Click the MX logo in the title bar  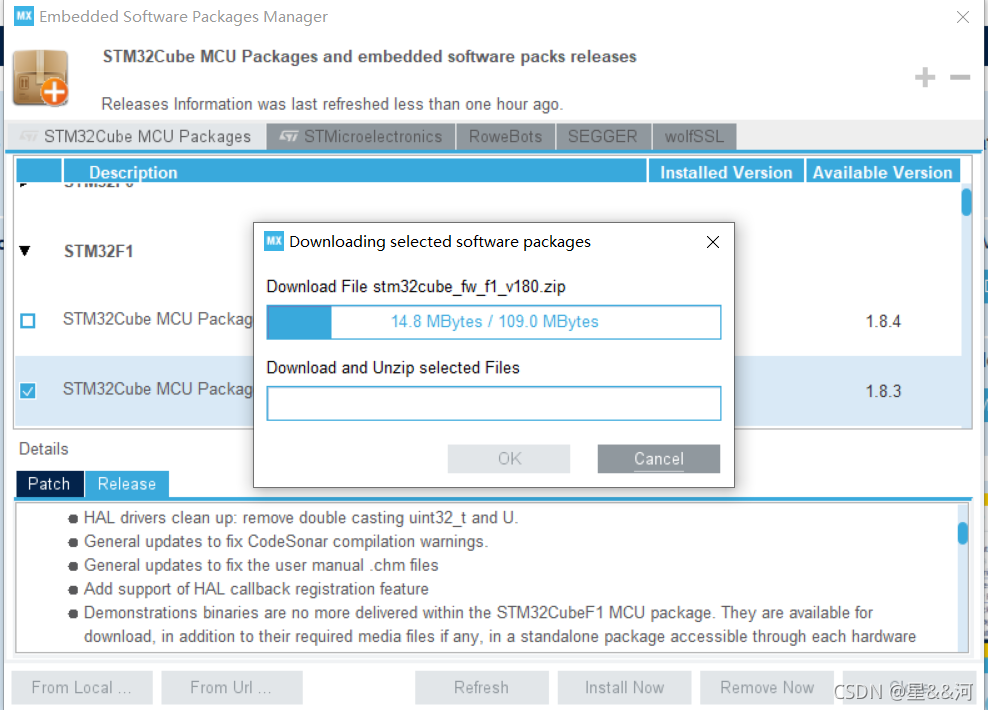pos(22,16)
